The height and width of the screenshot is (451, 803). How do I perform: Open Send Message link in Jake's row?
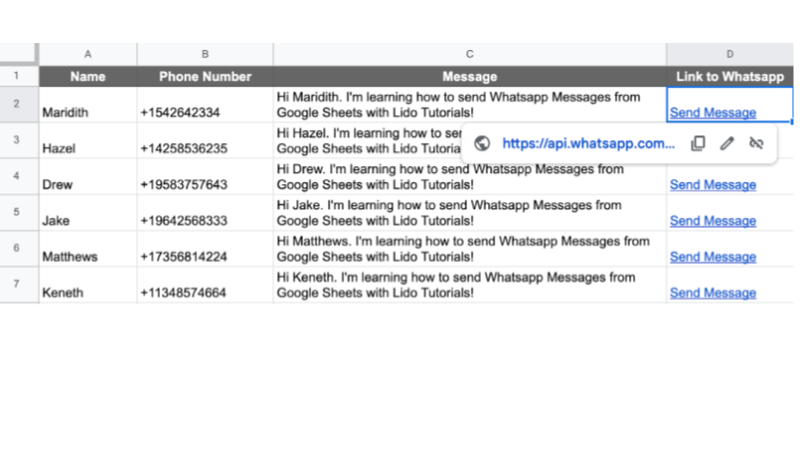coord(712,221)
